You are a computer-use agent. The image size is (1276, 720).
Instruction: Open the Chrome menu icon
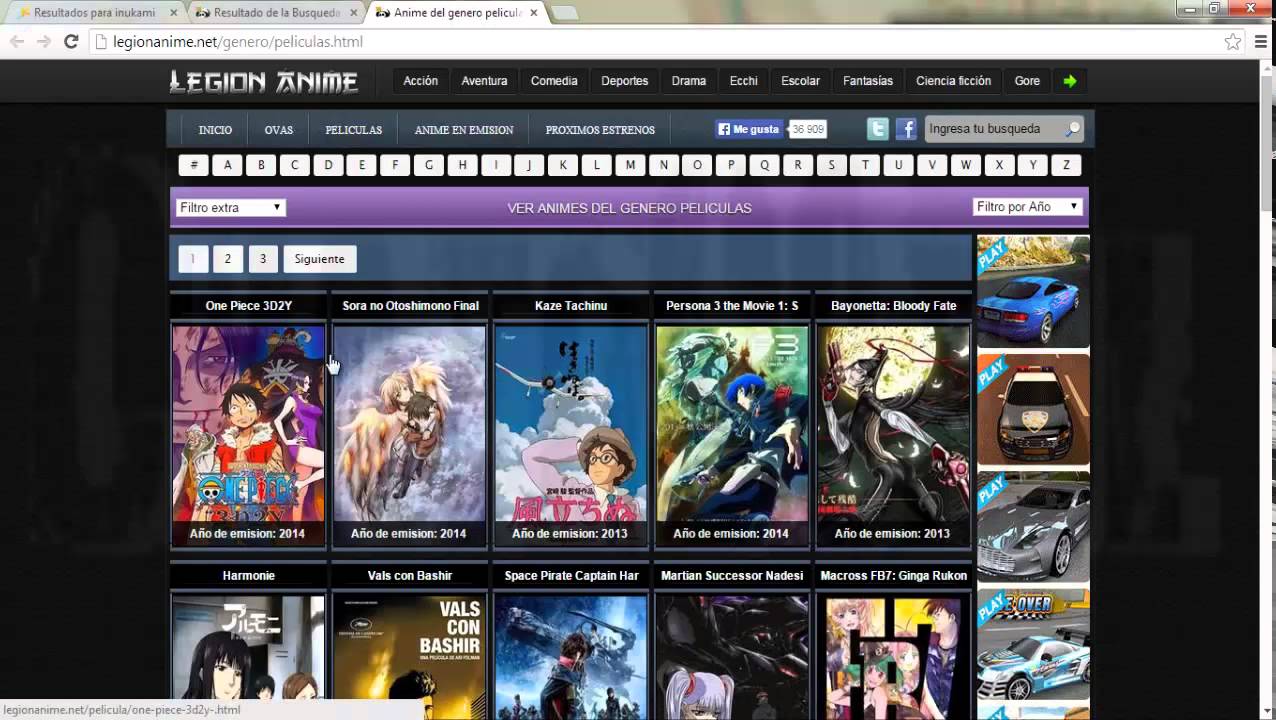pos(1262,42)
